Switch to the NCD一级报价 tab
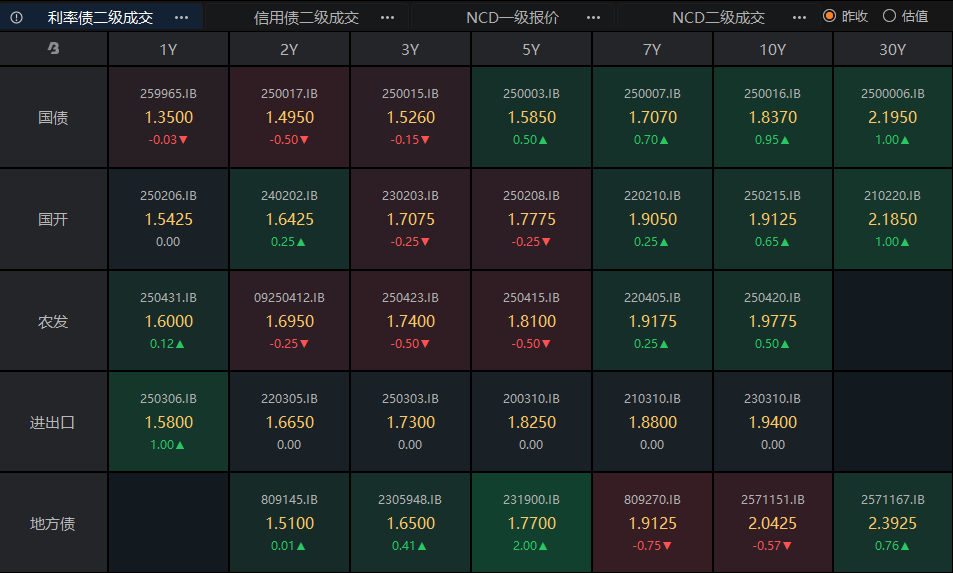Screen dimensions: 953x573 click(513, 17)
